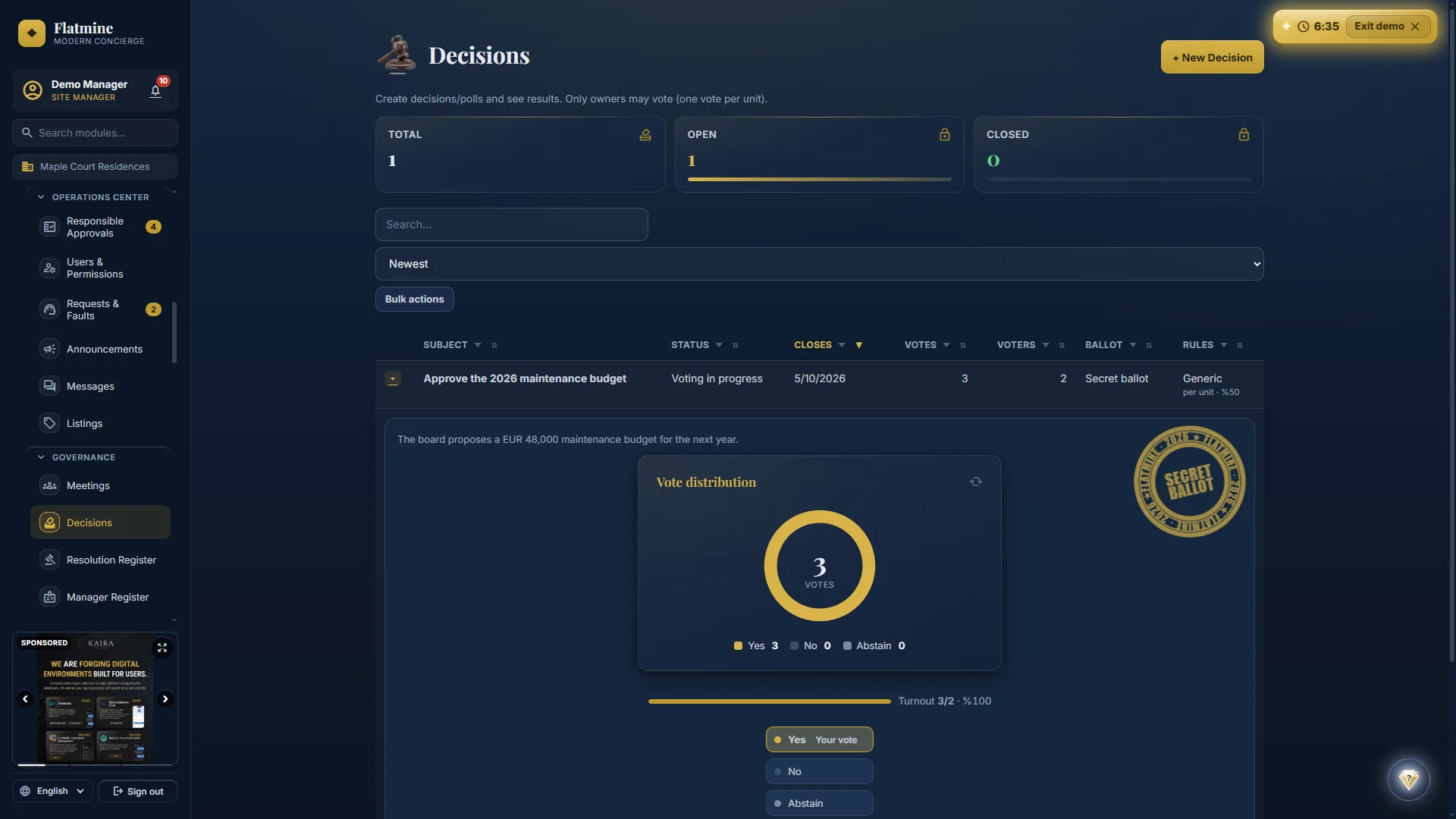Show previous sponsored ad slide
This screenshot has width=1456, height=819.
pyautogui.click(x=25, y=699)
